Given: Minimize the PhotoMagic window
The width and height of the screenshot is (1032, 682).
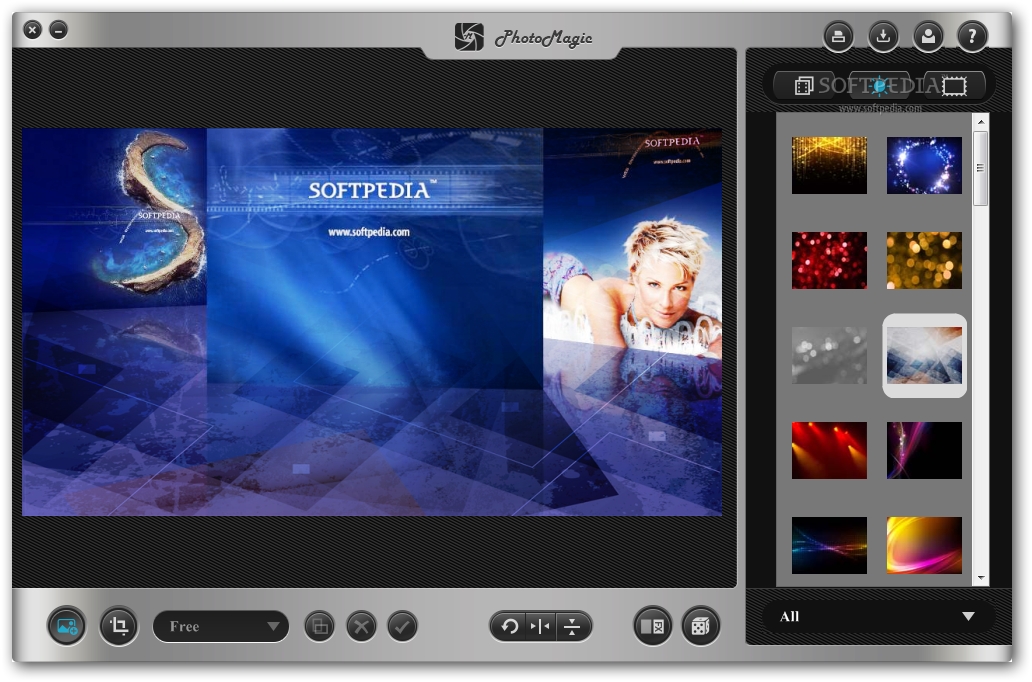Looking at the screenshot, I should coord(59,30).
